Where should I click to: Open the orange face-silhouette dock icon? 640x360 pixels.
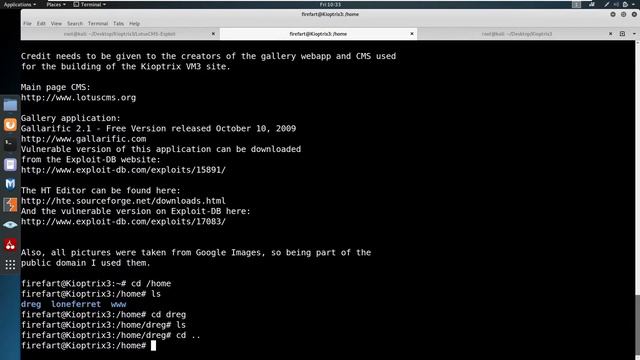tap(10, 204)
